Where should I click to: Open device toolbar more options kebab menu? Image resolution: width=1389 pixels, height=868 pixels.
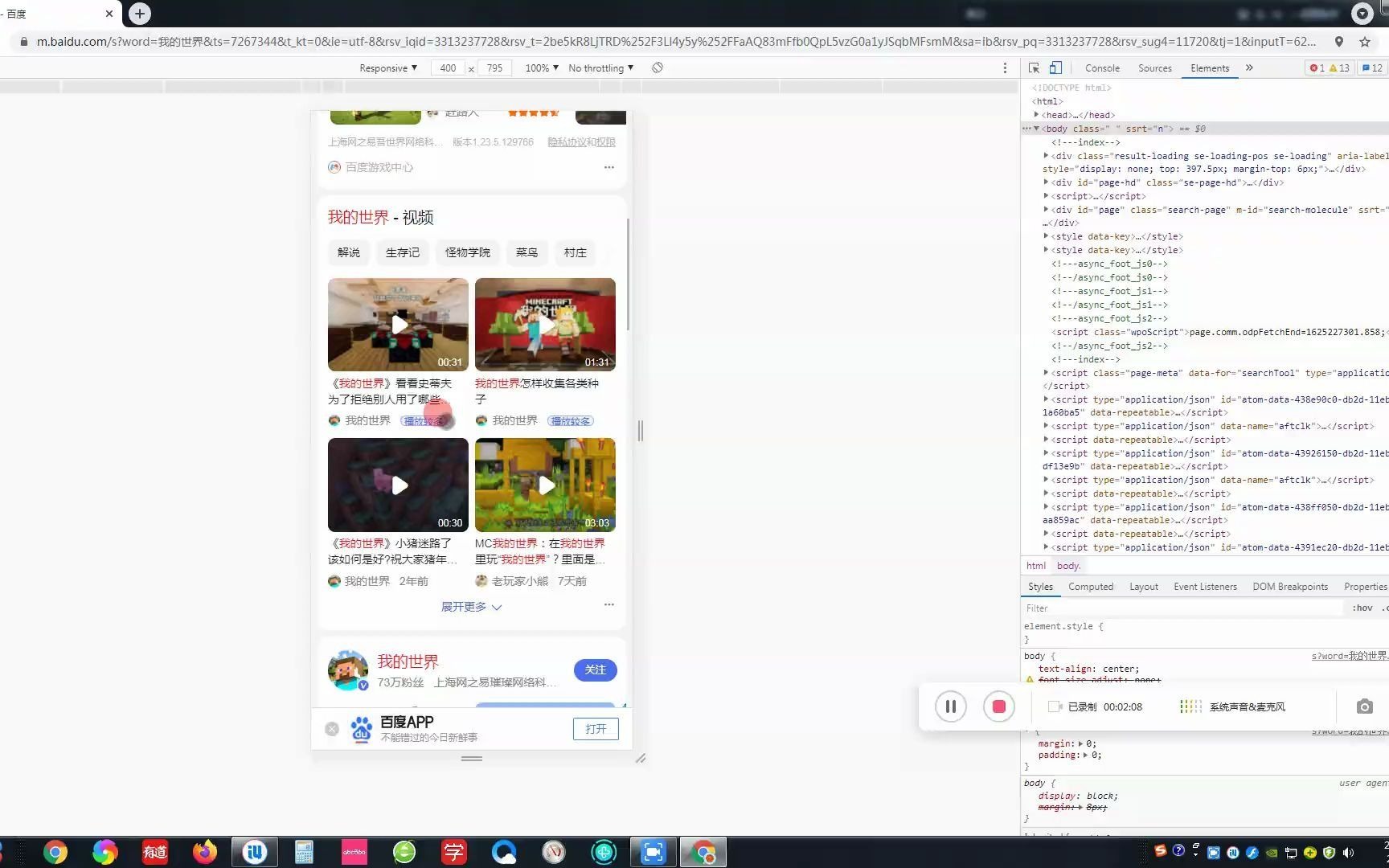click(x=1005, y=68)
